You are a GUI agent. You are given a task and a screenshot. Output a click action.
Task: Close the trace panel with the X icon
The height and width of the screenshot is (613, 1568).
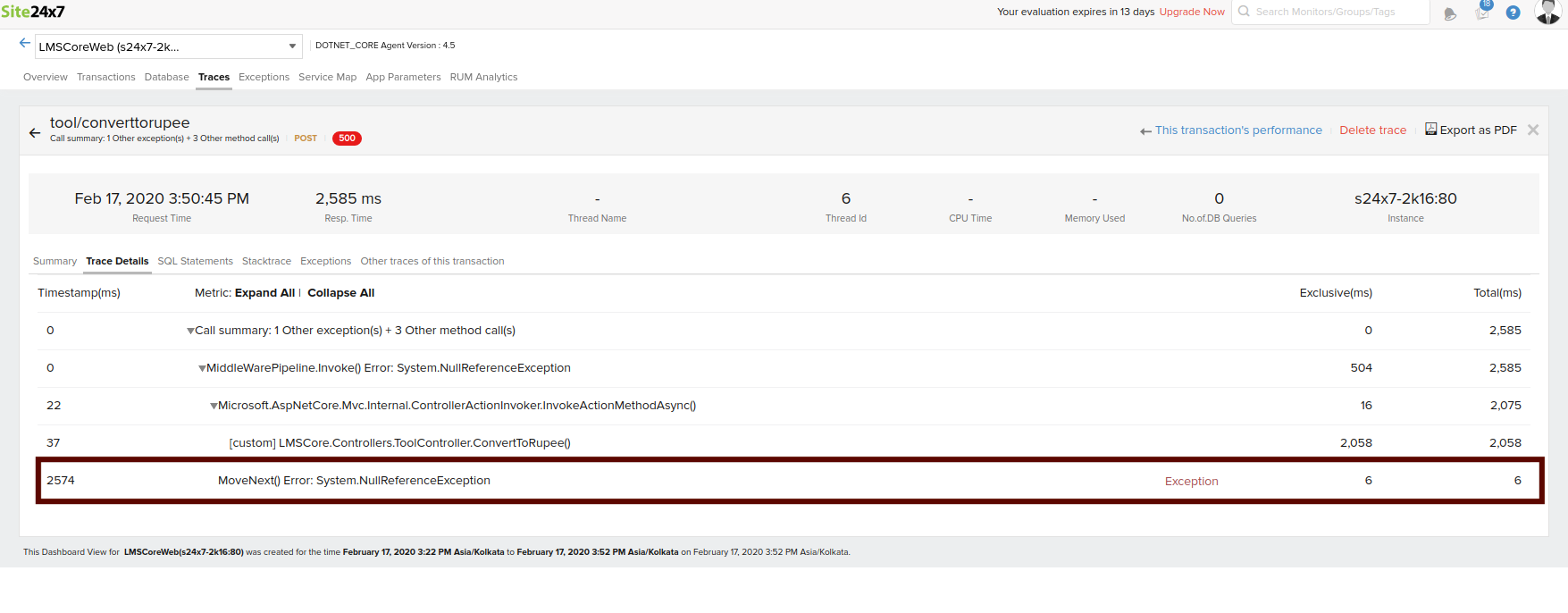tap(1533, 130)
